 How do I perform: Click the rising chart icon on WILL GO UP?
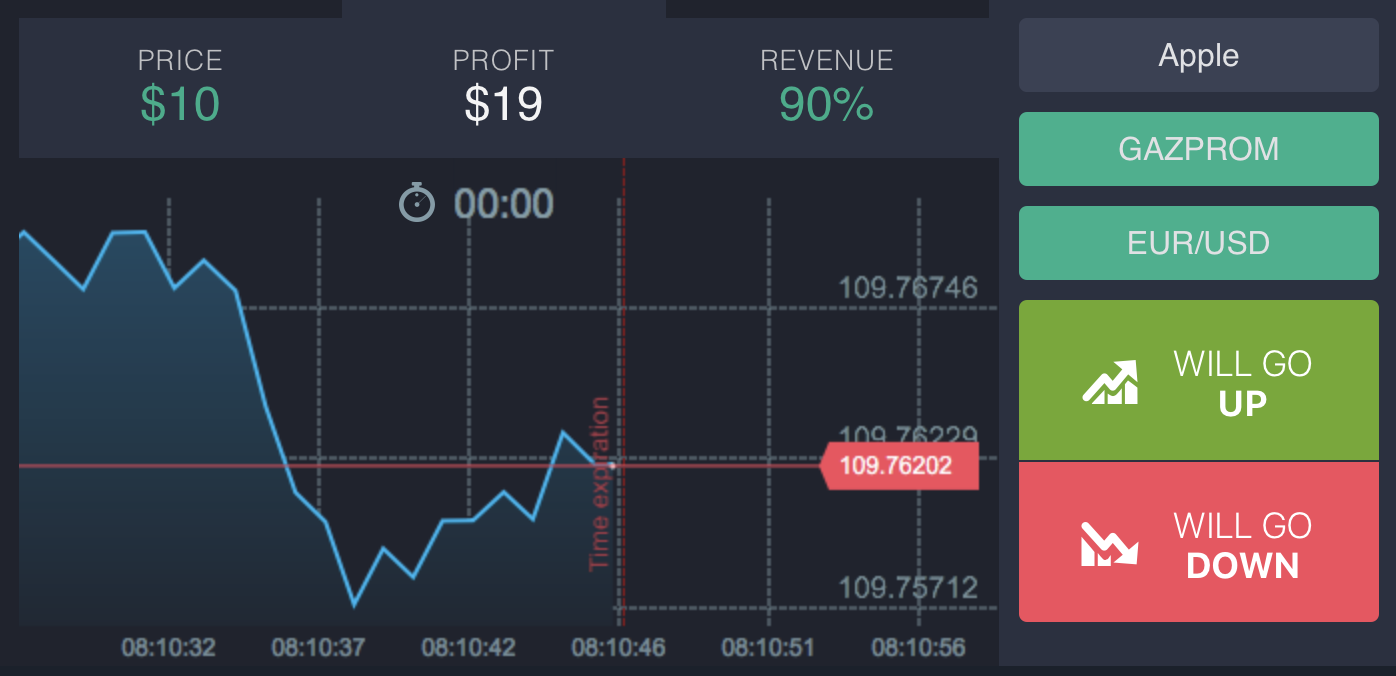pyautogui.click(x=1110, y=382)
